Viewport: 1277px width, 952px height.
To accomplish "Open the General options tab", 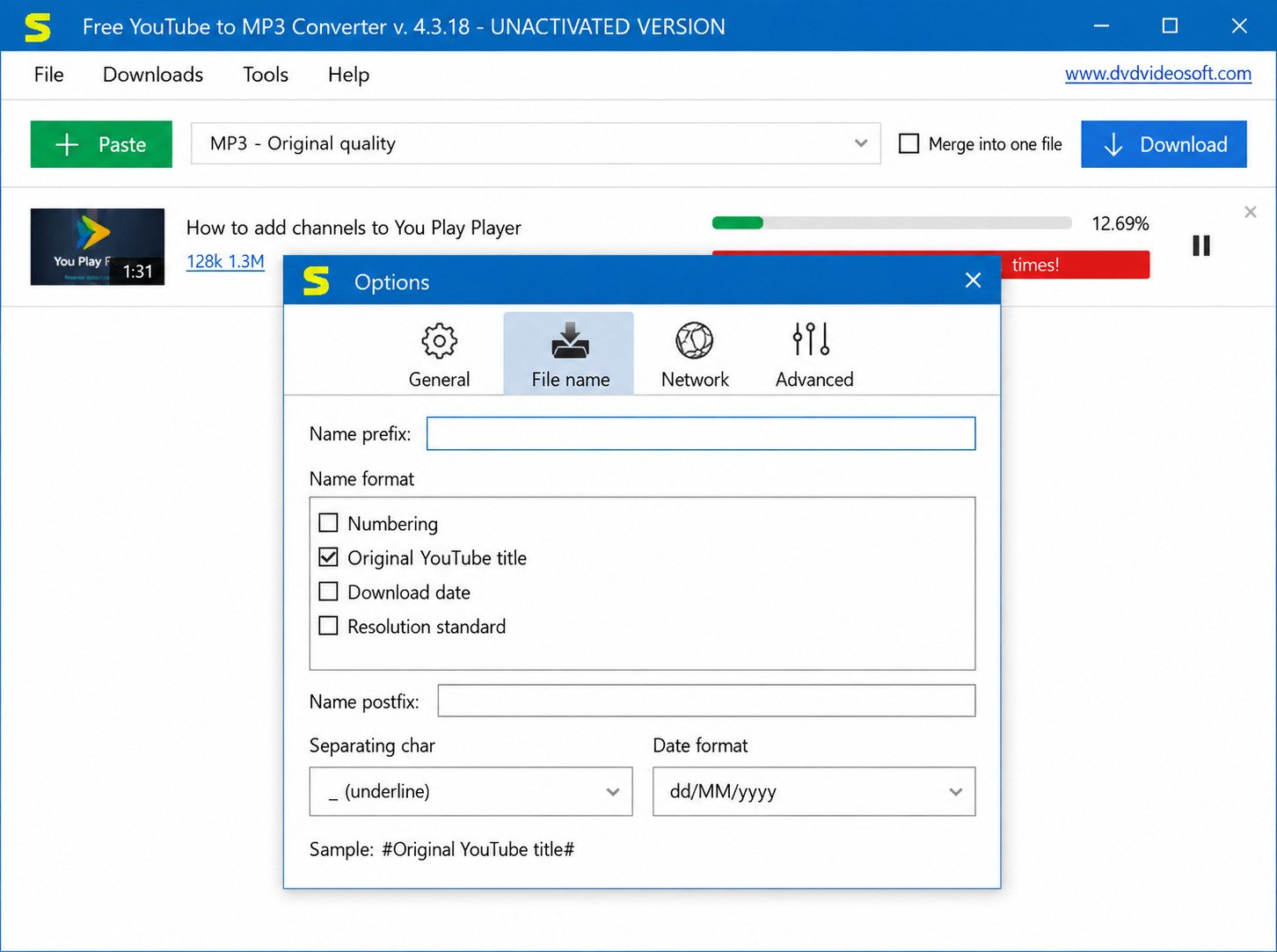I will coord(439,354).
